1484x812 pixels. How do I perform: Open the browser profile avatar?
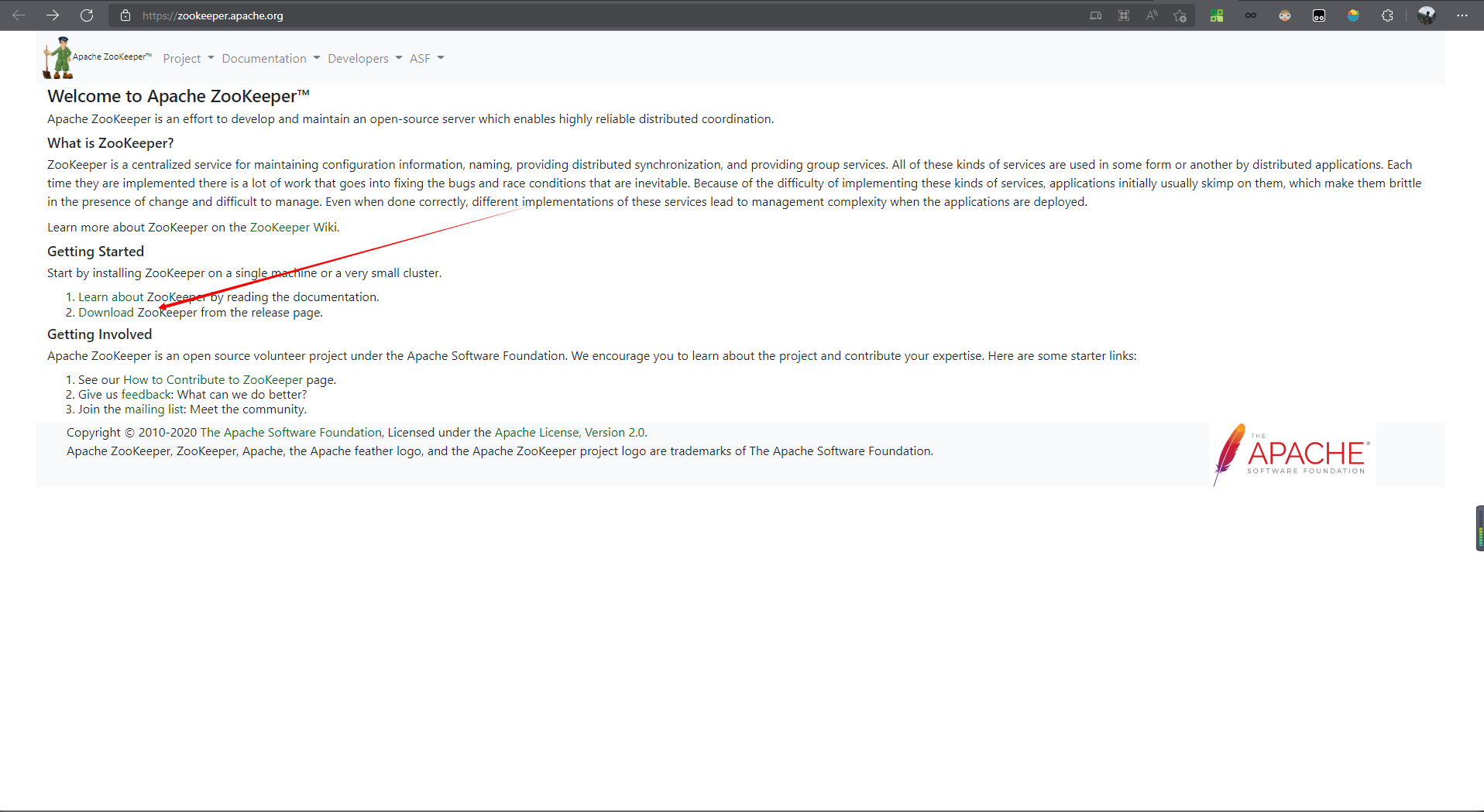pyautogui.click(x=1427, y=15)
